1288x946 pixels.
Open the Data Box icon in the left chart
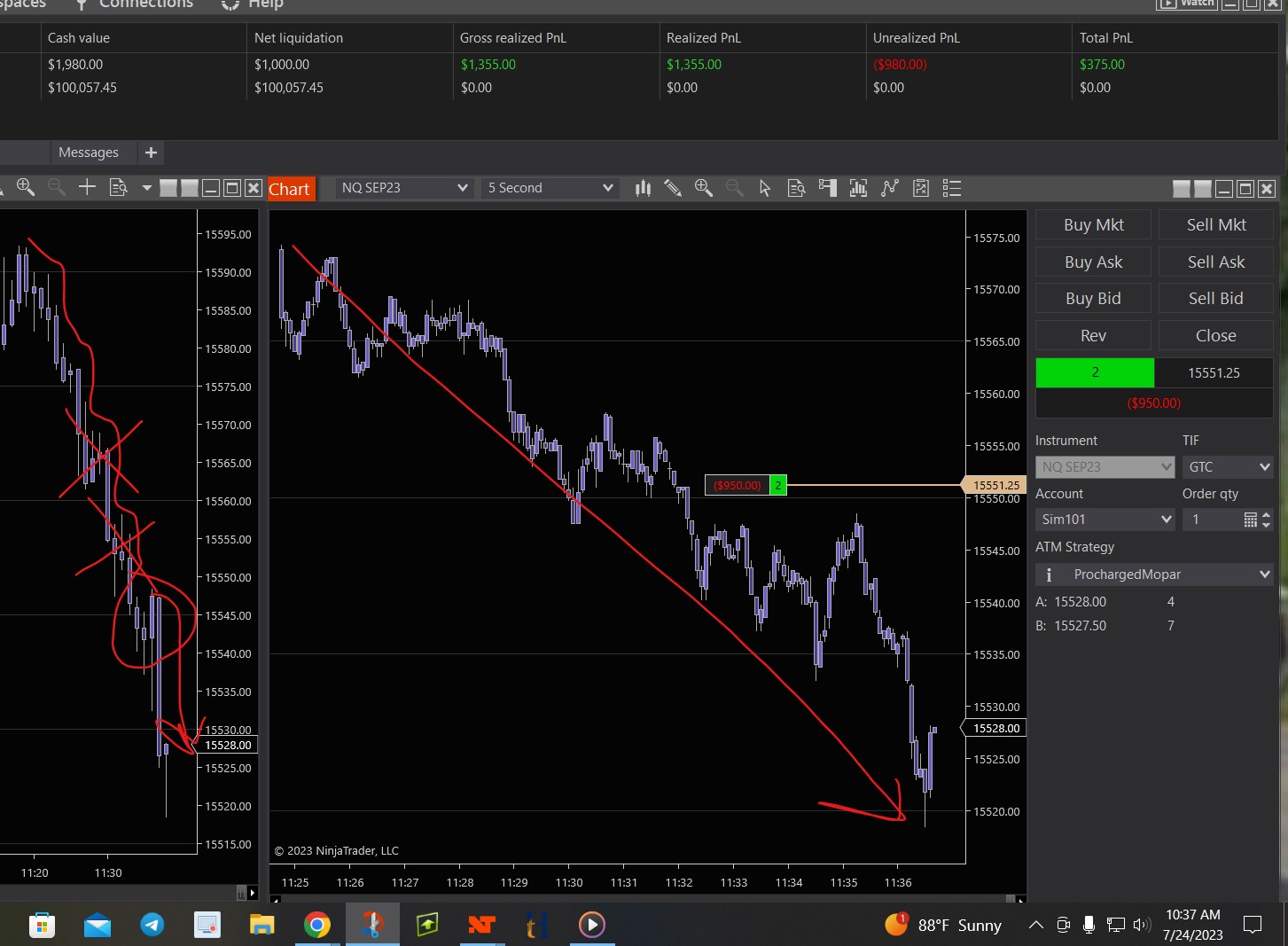[118, 187]
